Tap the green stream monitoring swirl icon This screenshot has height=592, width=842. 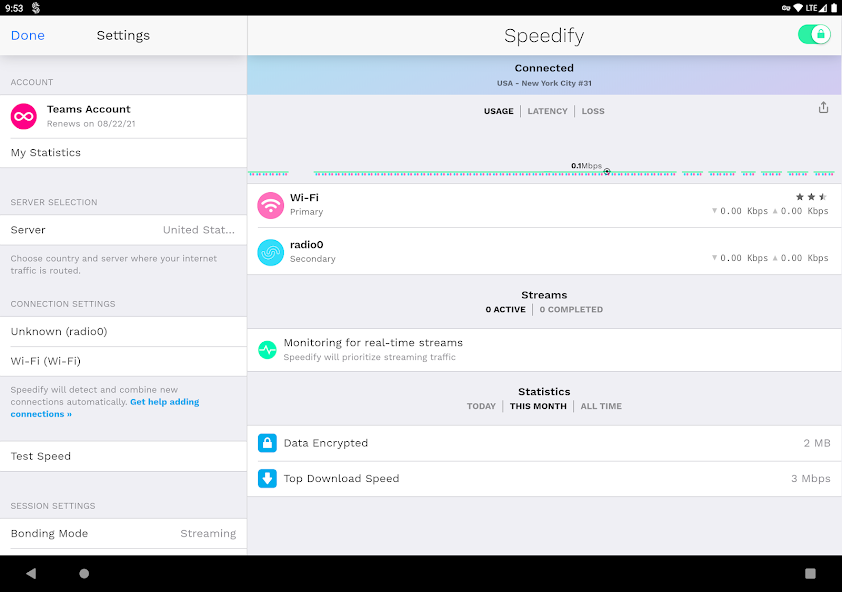[267, 349]
